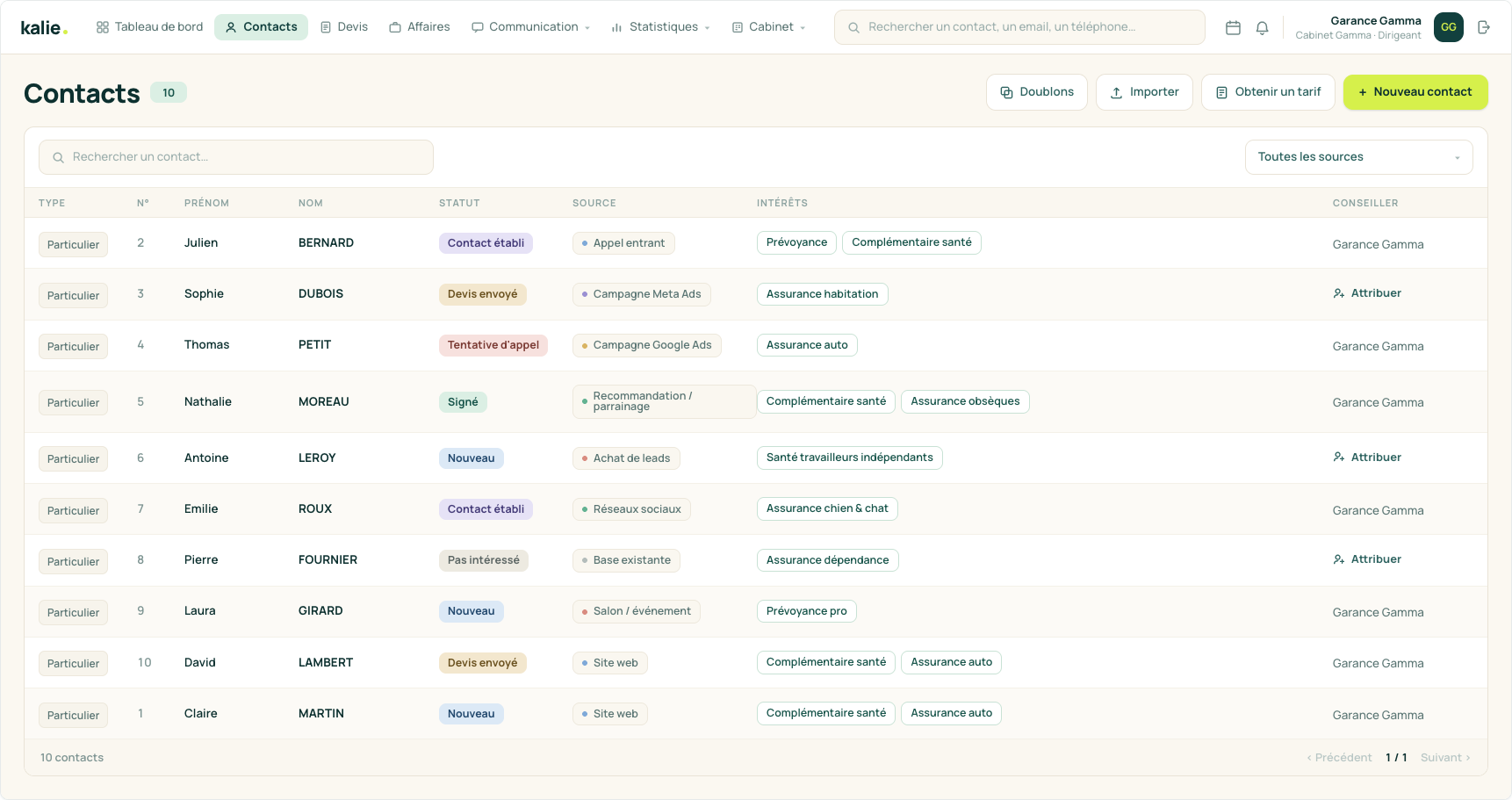Click the assign-user icon in the Sophie DUBOIS row

[1339, 293]
